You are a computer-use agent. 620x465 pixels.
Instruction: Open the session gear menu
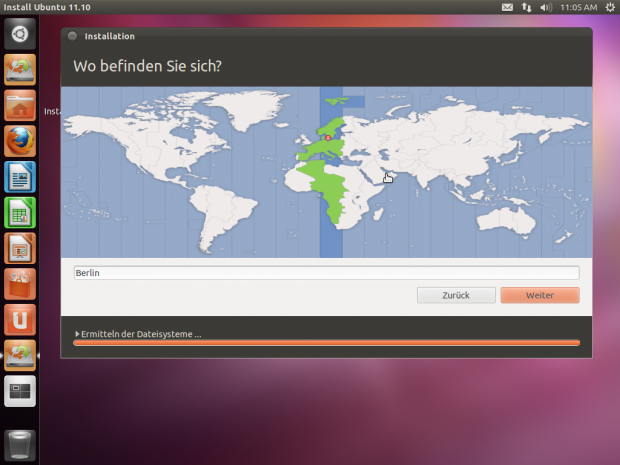click(x=609, y=7)
